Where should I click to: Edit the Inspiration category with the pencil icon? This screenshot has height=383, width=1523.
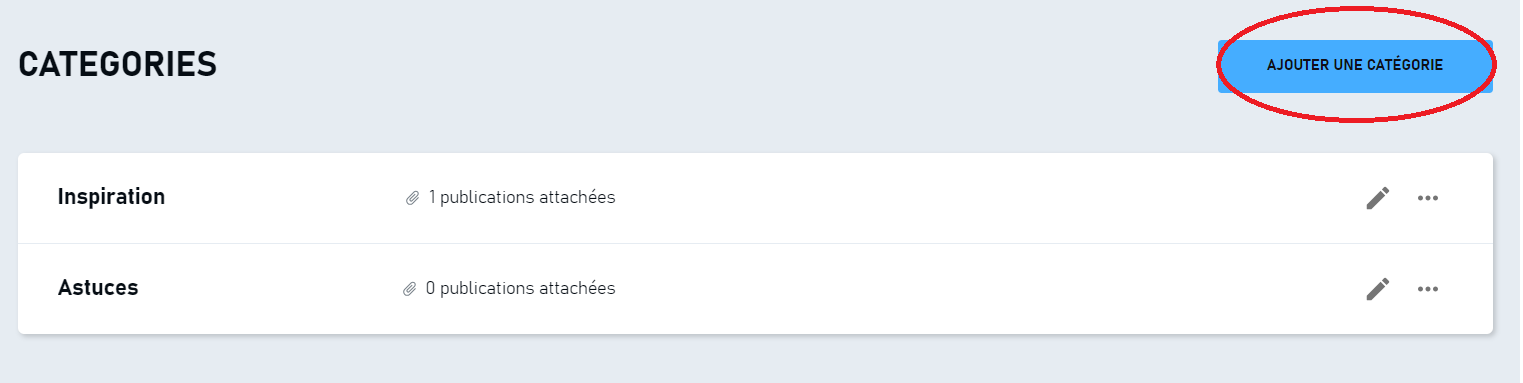[1378, 198]
